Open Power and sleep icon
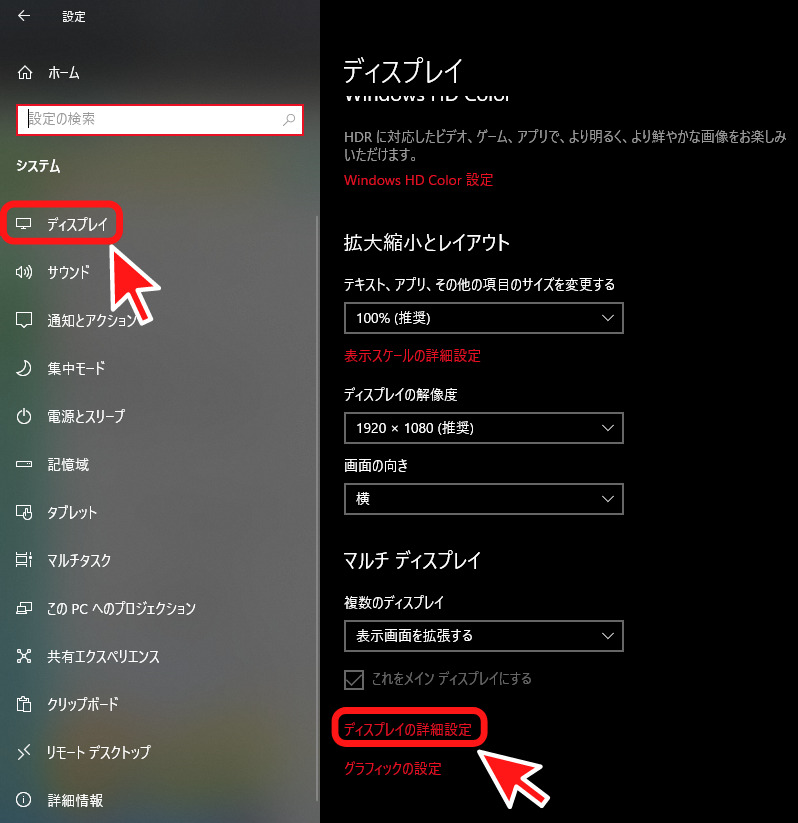This screenshot has width=798, height=823. coord(24,416)
